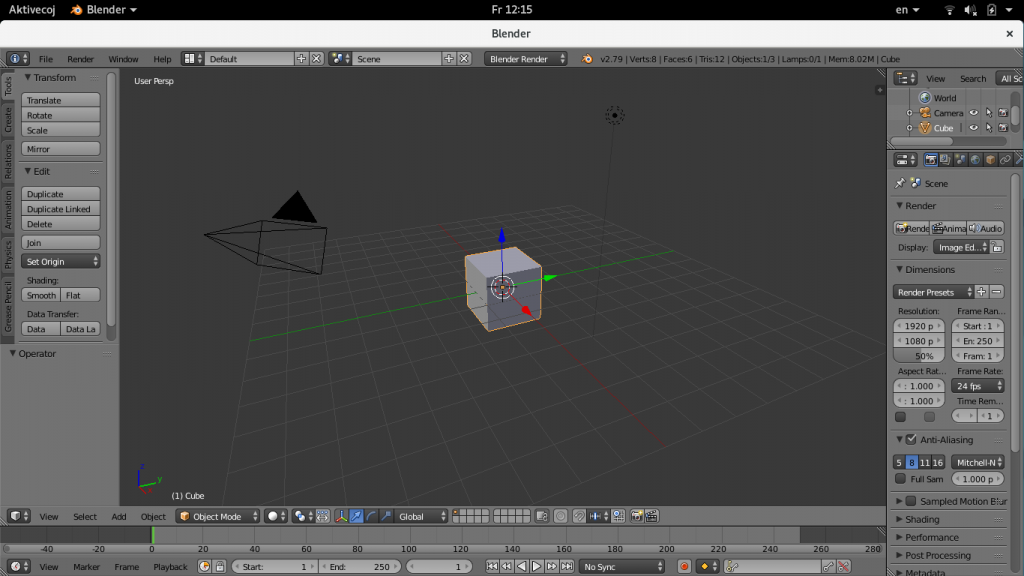Open the timeline Playback menu
The width and height of the screenshot is (1024, 576).
(170, 566)
